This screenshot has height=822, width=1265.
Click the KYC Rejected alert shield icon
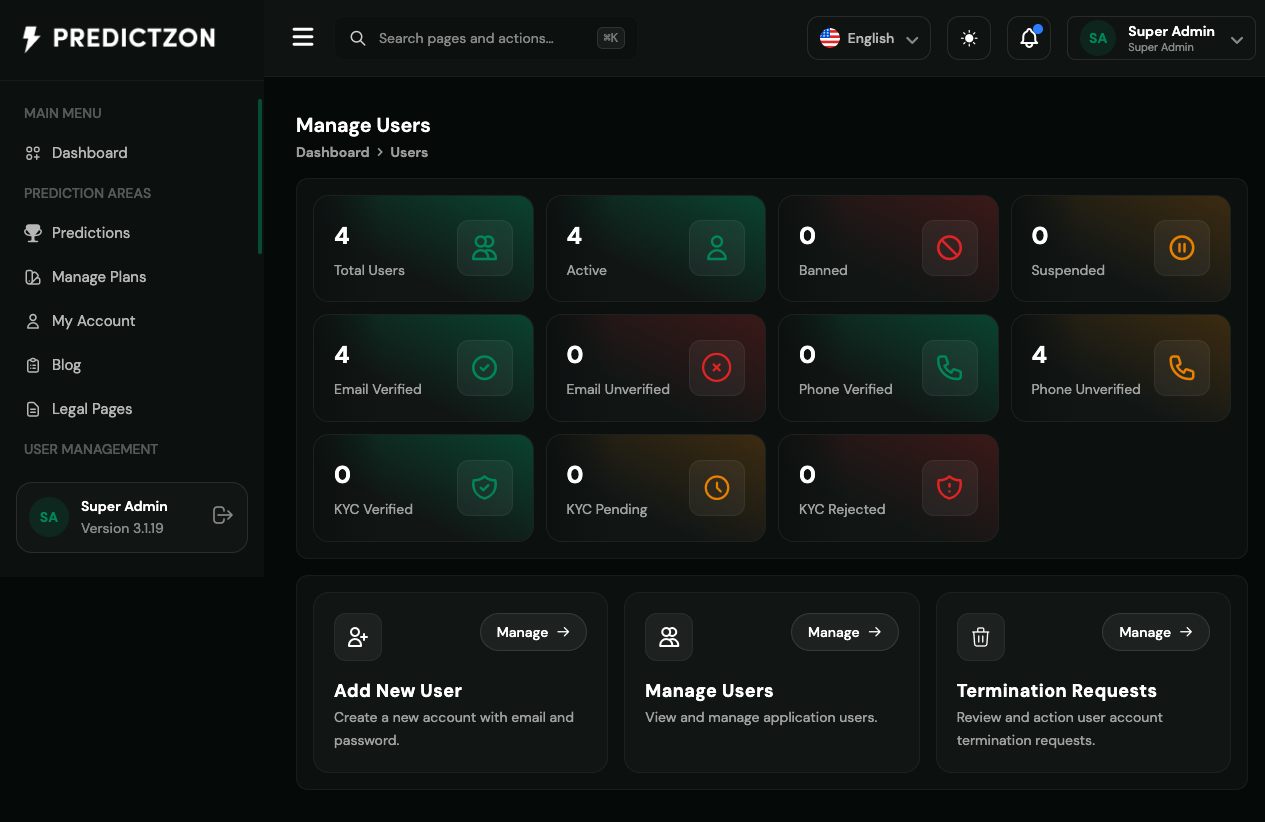click(x=949, y=487)
